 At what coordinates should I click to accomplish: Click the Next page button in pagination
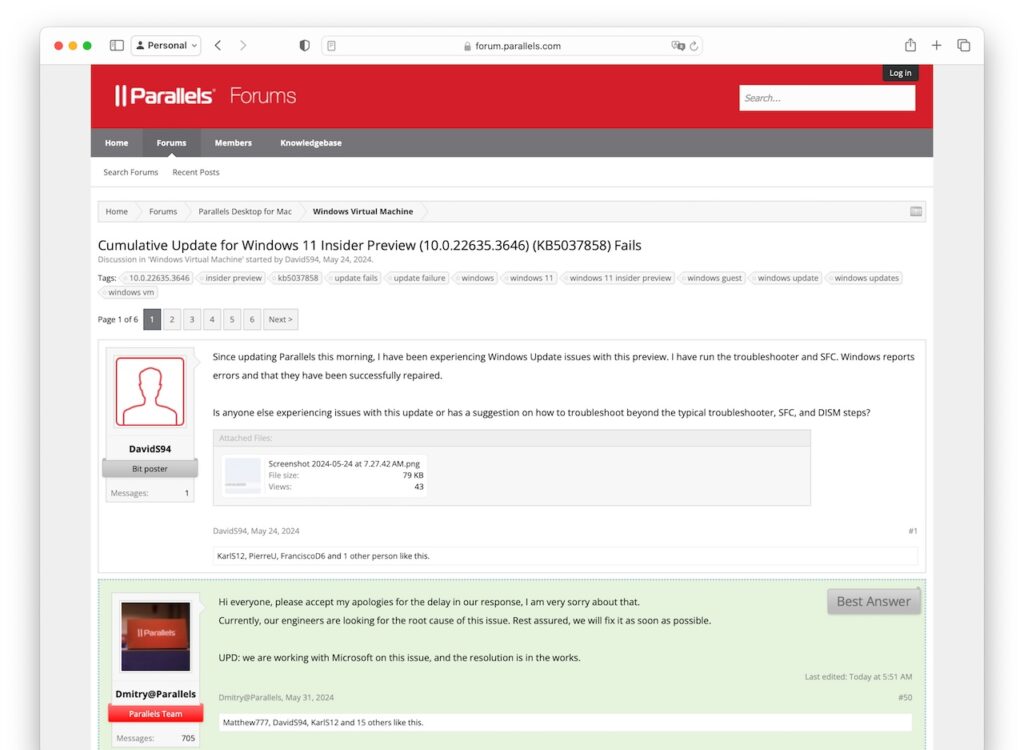point(279,319)
